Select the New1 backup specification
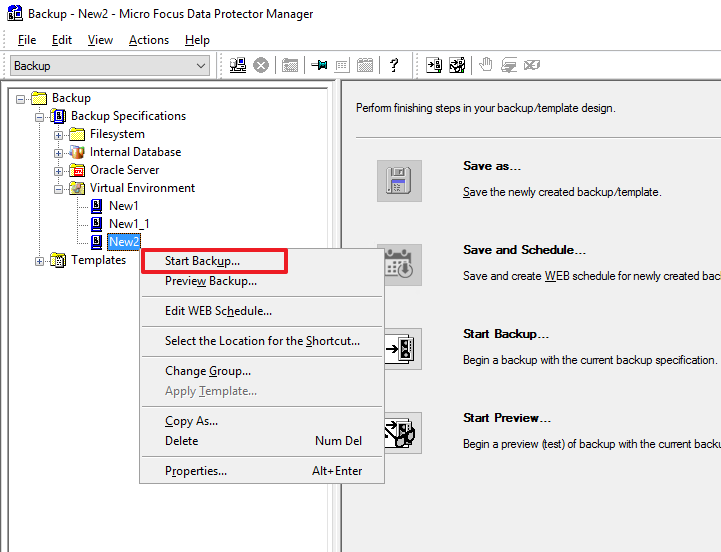 [x=123, y=206]
